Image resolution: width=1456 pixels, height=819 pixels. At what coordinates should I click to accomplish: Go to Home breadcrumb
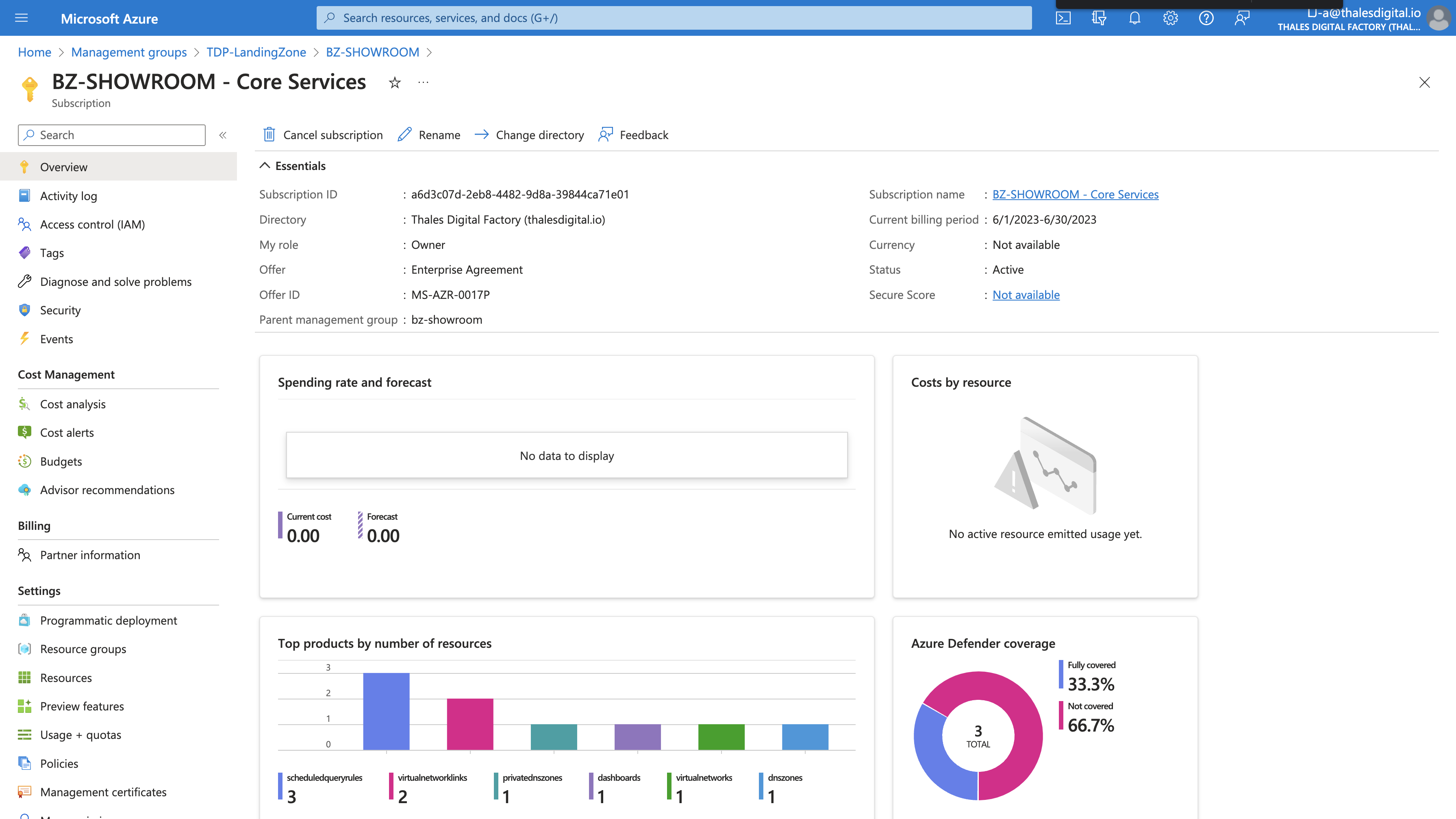pos(35,52)
